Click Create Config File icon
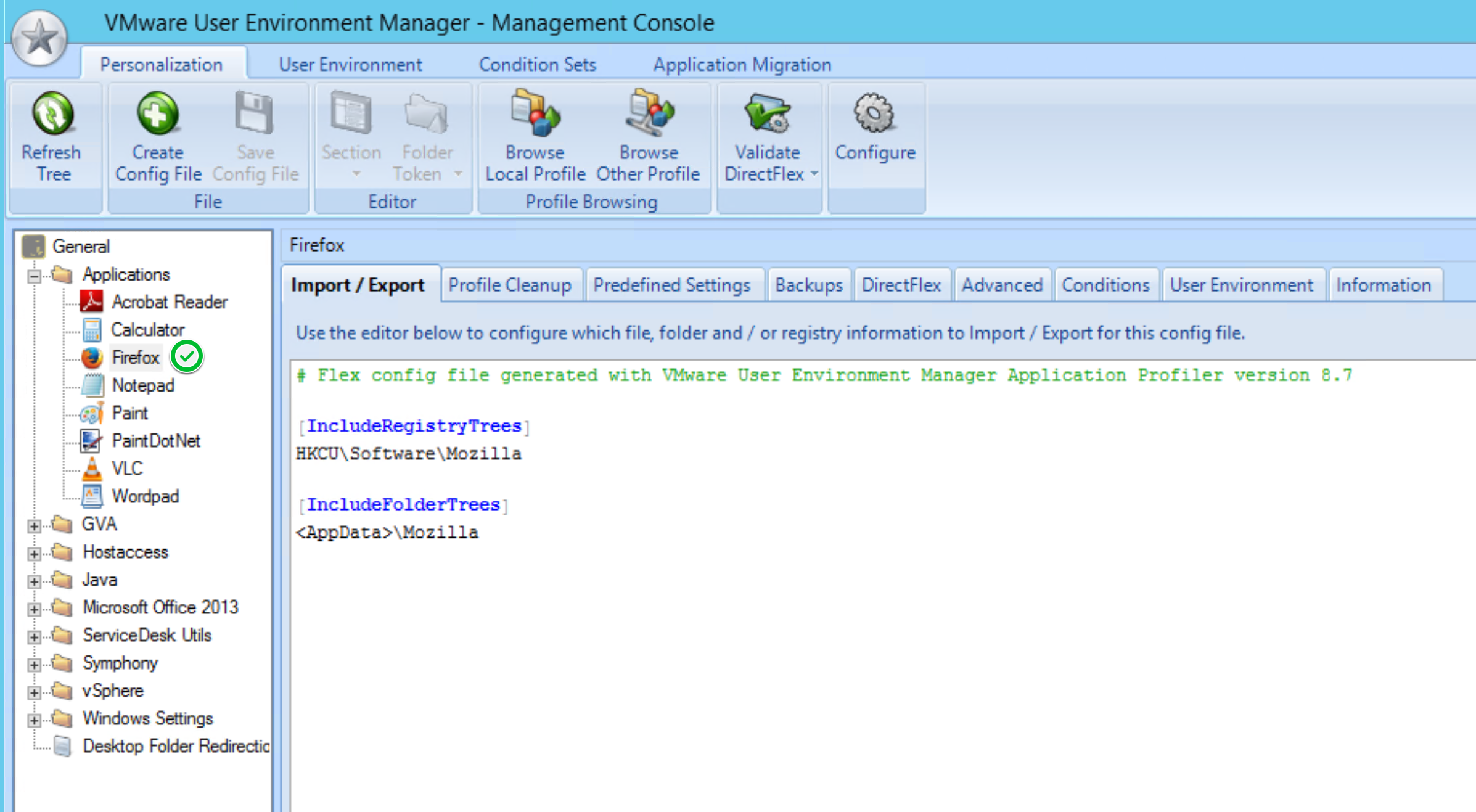1476x812 pixels. [158, 113]
